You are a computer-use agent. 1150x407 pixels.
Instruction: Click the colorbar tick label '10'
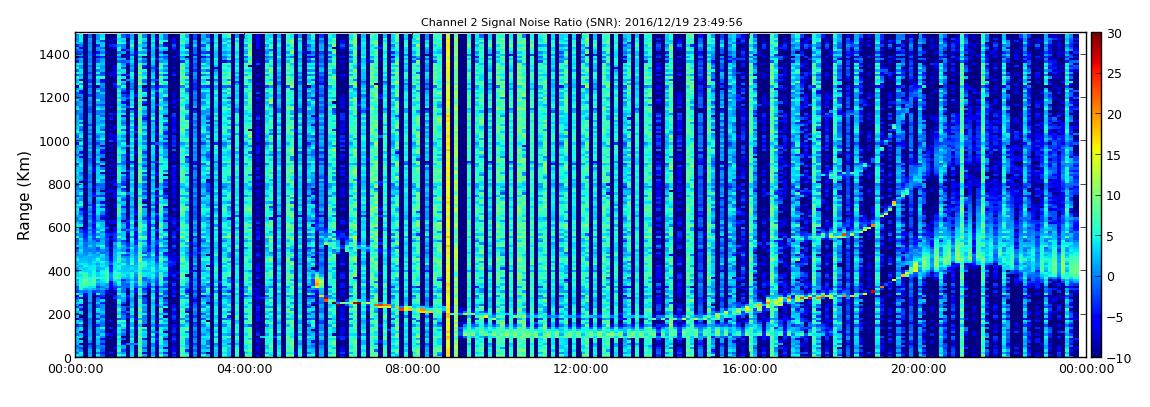(1115, 196)
